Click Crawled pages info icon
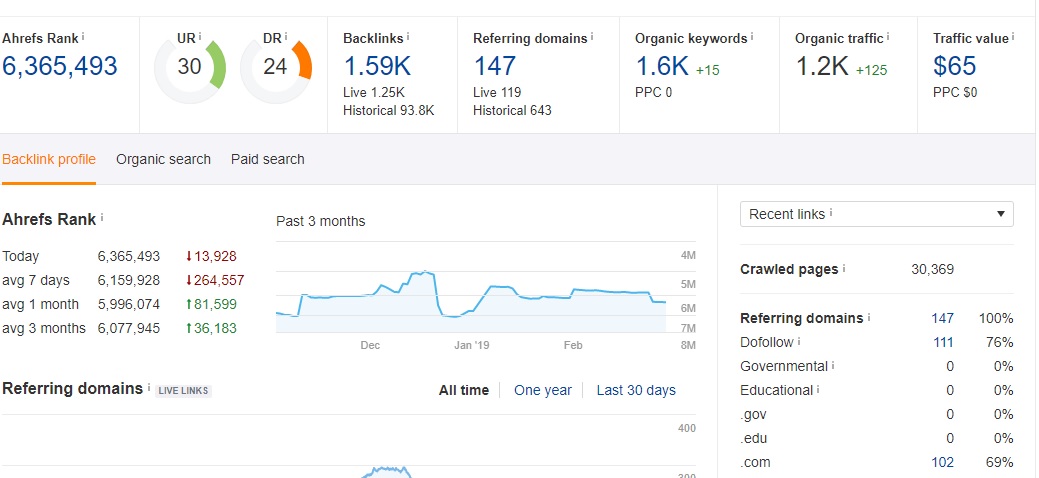The height and width of the screenshot is (478, 1039). (844, 269)
